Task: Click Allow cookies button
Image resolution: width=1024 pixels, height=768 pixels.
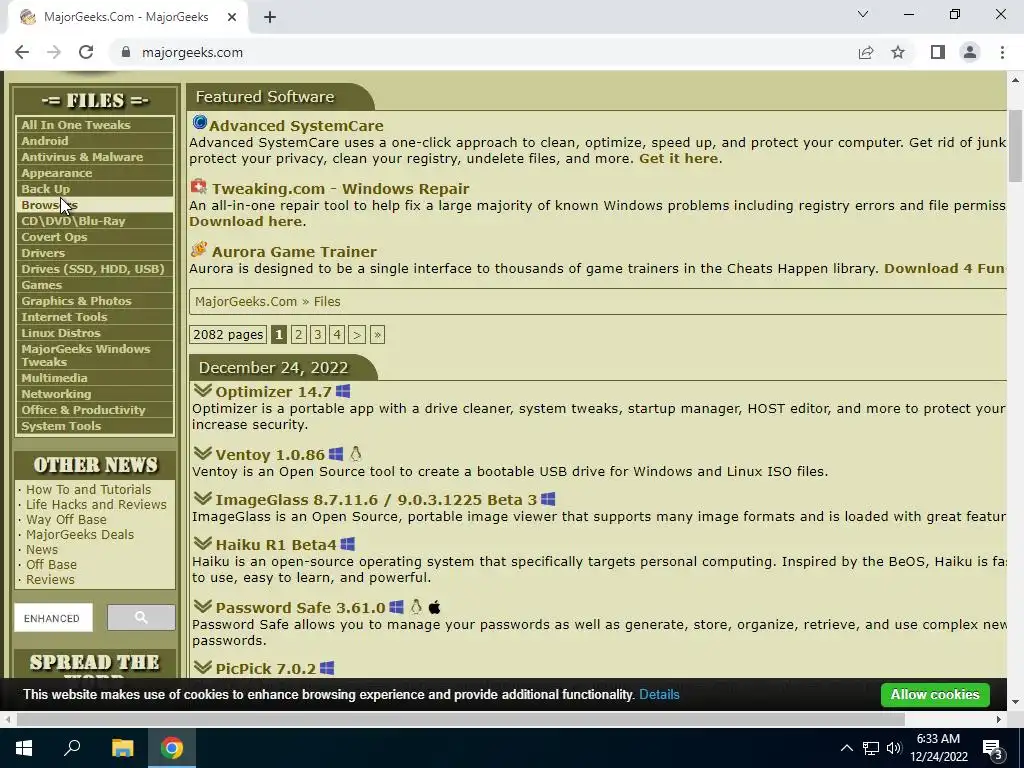Action: pyautogui.click(x=935, y=694)
